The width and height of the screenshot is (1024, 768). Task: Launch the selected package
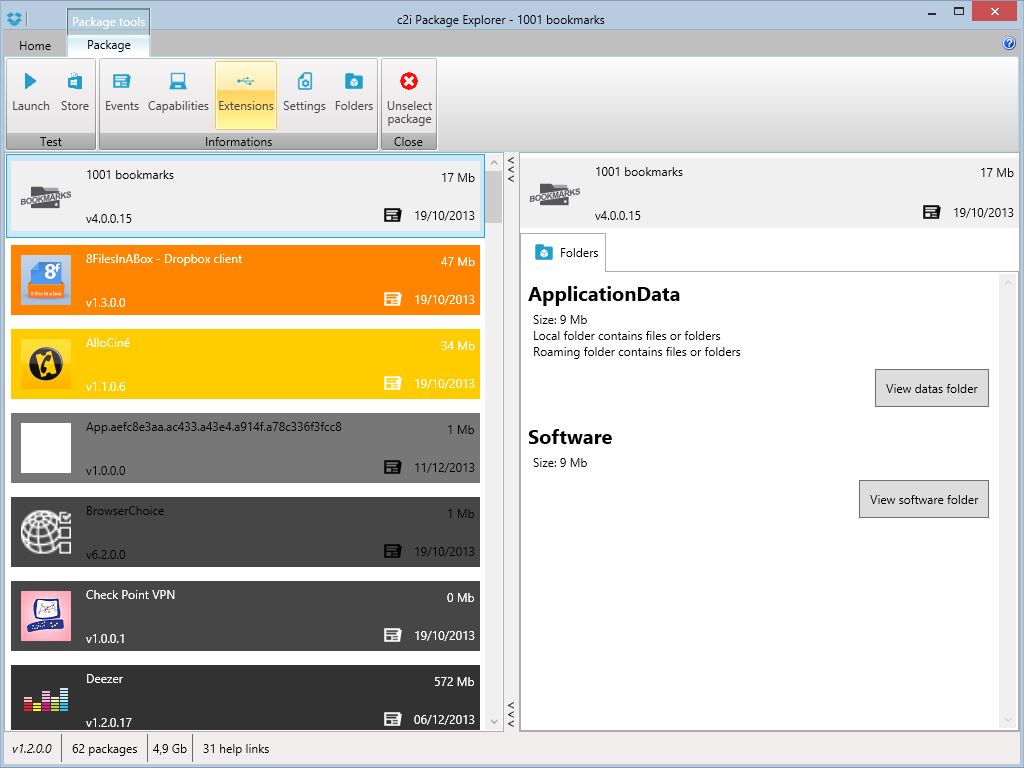click(30, 93)
